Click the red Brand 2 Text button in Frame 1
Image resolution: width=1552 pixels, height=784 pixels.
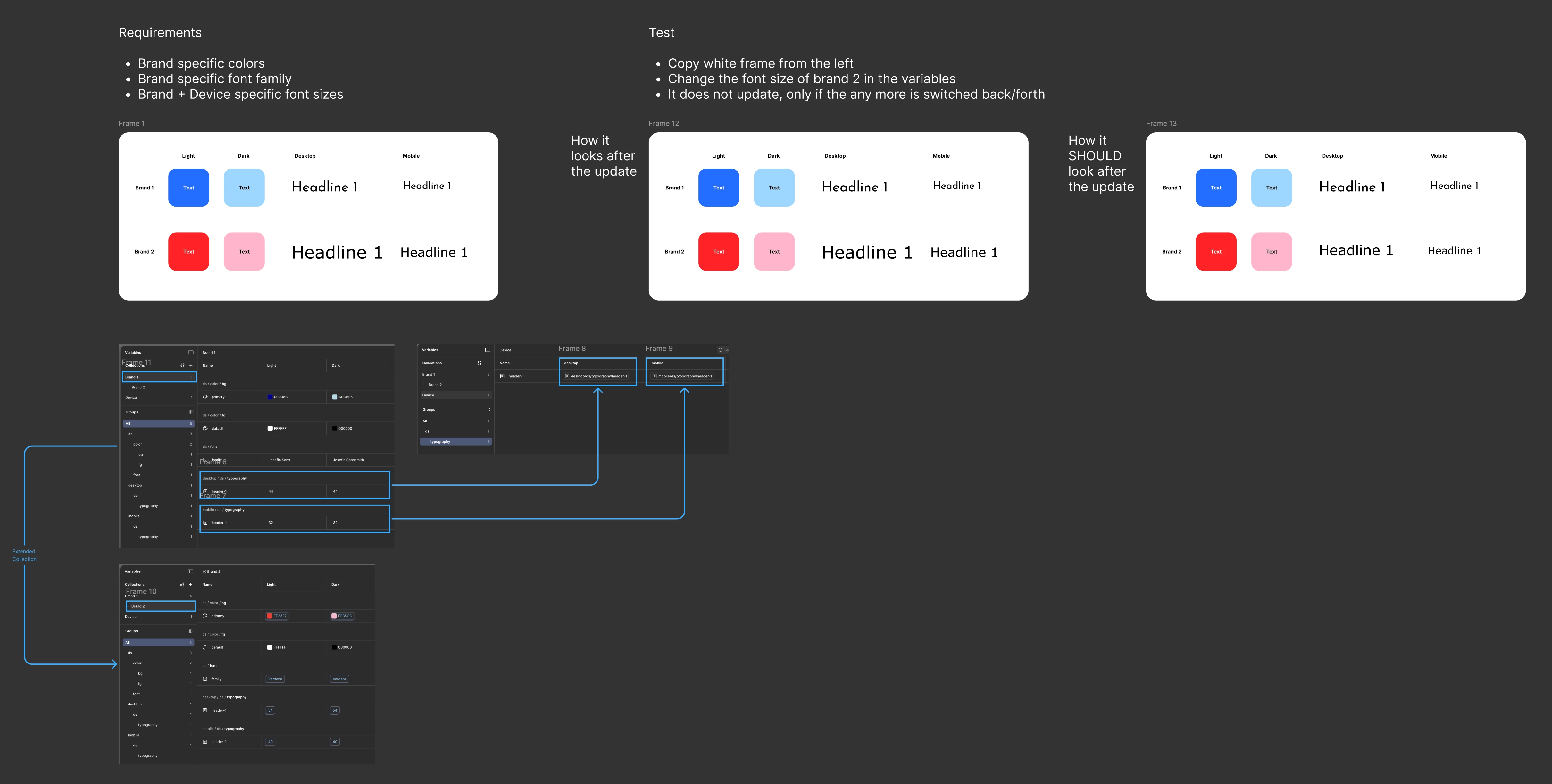188,251
